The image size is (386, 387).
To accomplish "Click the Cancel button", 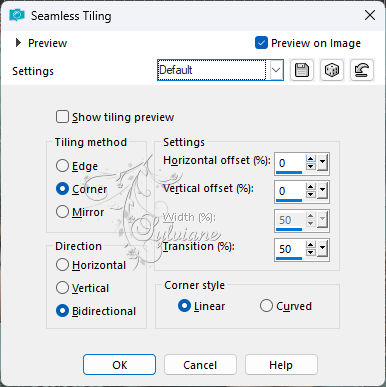I will (200, 365).
